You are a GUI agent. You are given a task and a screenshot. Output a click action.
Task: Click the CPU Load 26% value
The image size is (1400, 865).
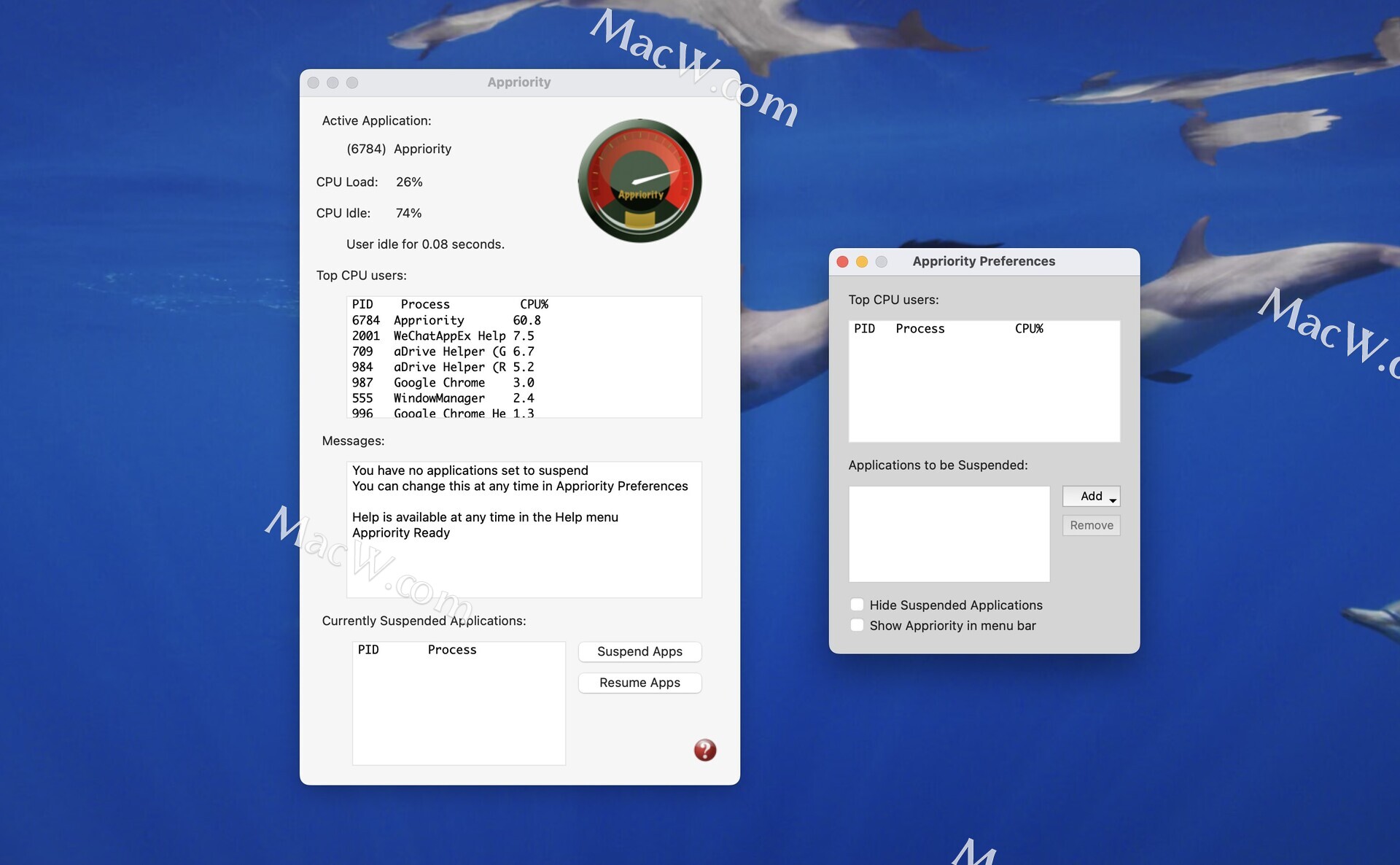tap(409, 182)
